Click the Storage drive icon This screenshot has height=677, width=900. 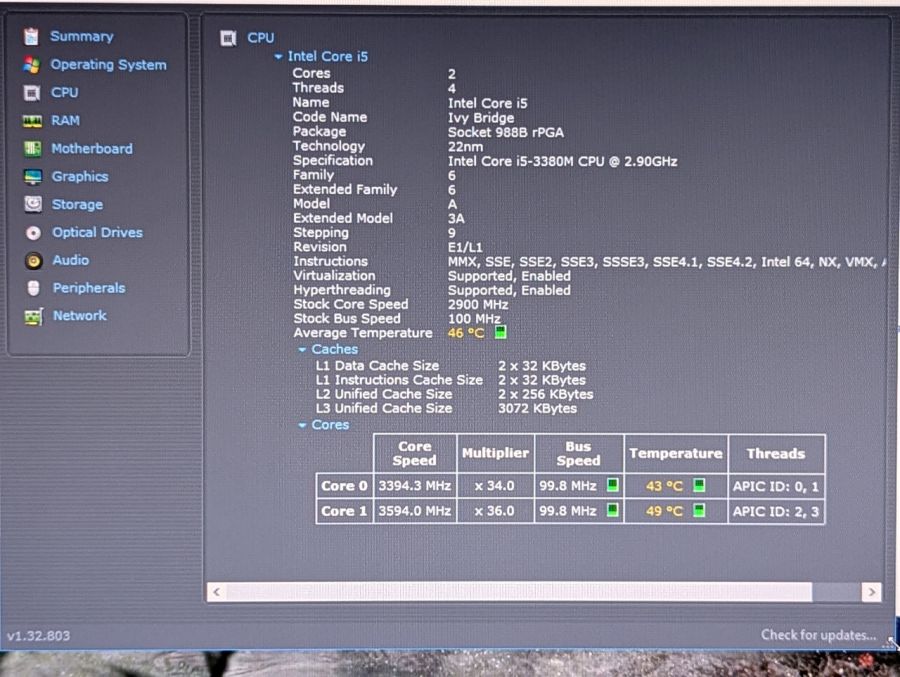pos(33,204)
